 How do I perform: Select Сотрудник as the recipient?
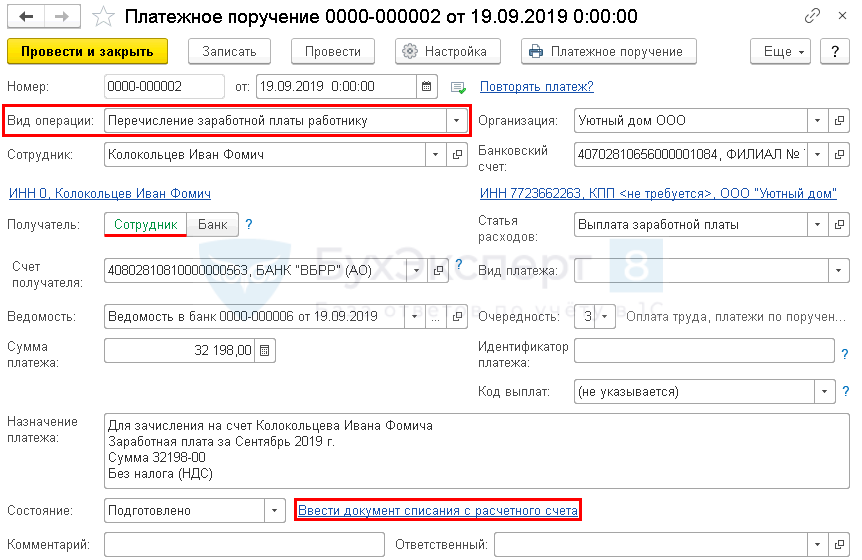(x=146, y=224)
